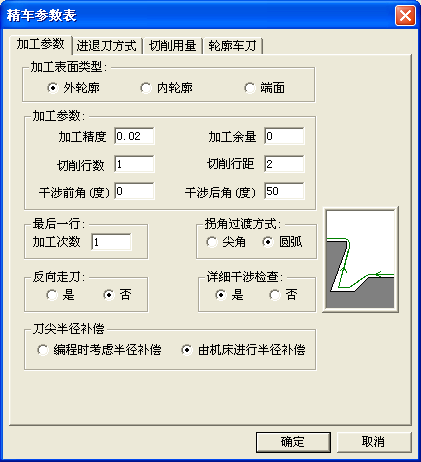The width and height of the screenshot is (421, 462).
Task: Open the 切削用量 tab
Action: tap(172, 46)
